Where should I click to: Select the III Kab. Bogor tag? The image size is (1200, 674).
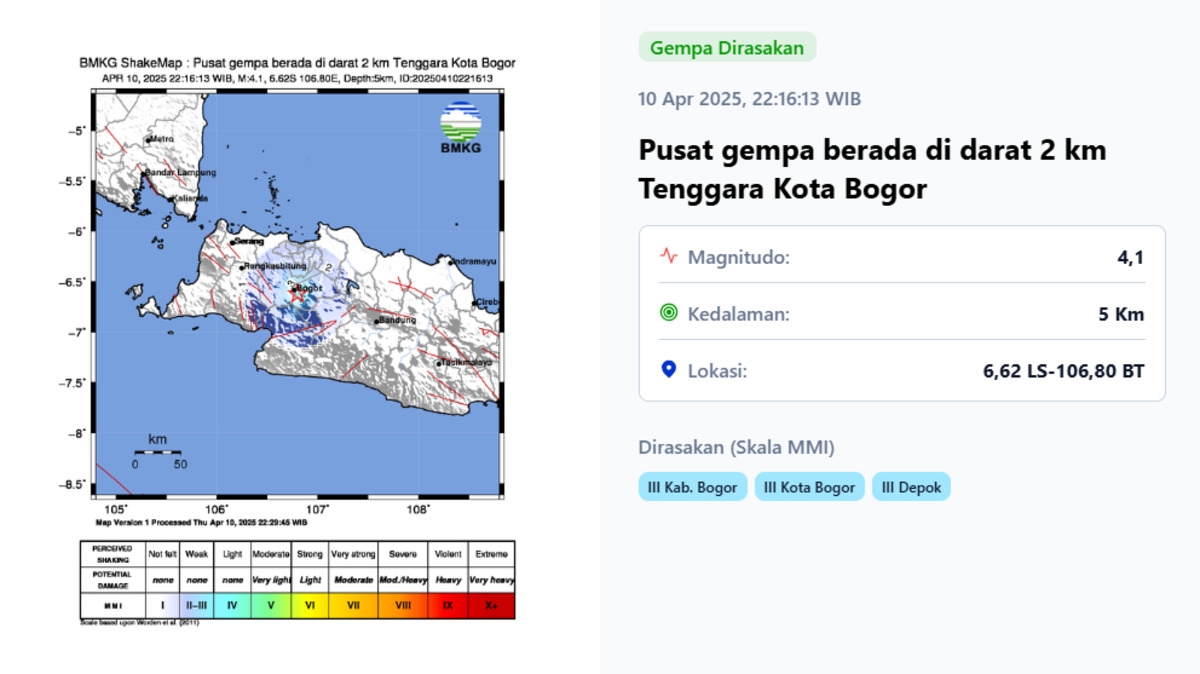(x=692, y=487)
